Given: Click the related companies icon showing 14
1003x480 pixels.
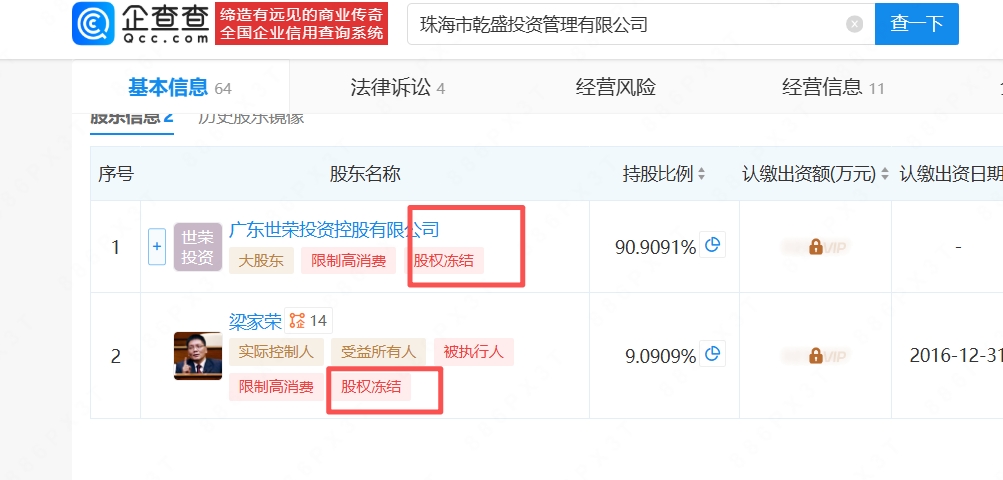Looking at the screenshot, I should tap(308, 320).
